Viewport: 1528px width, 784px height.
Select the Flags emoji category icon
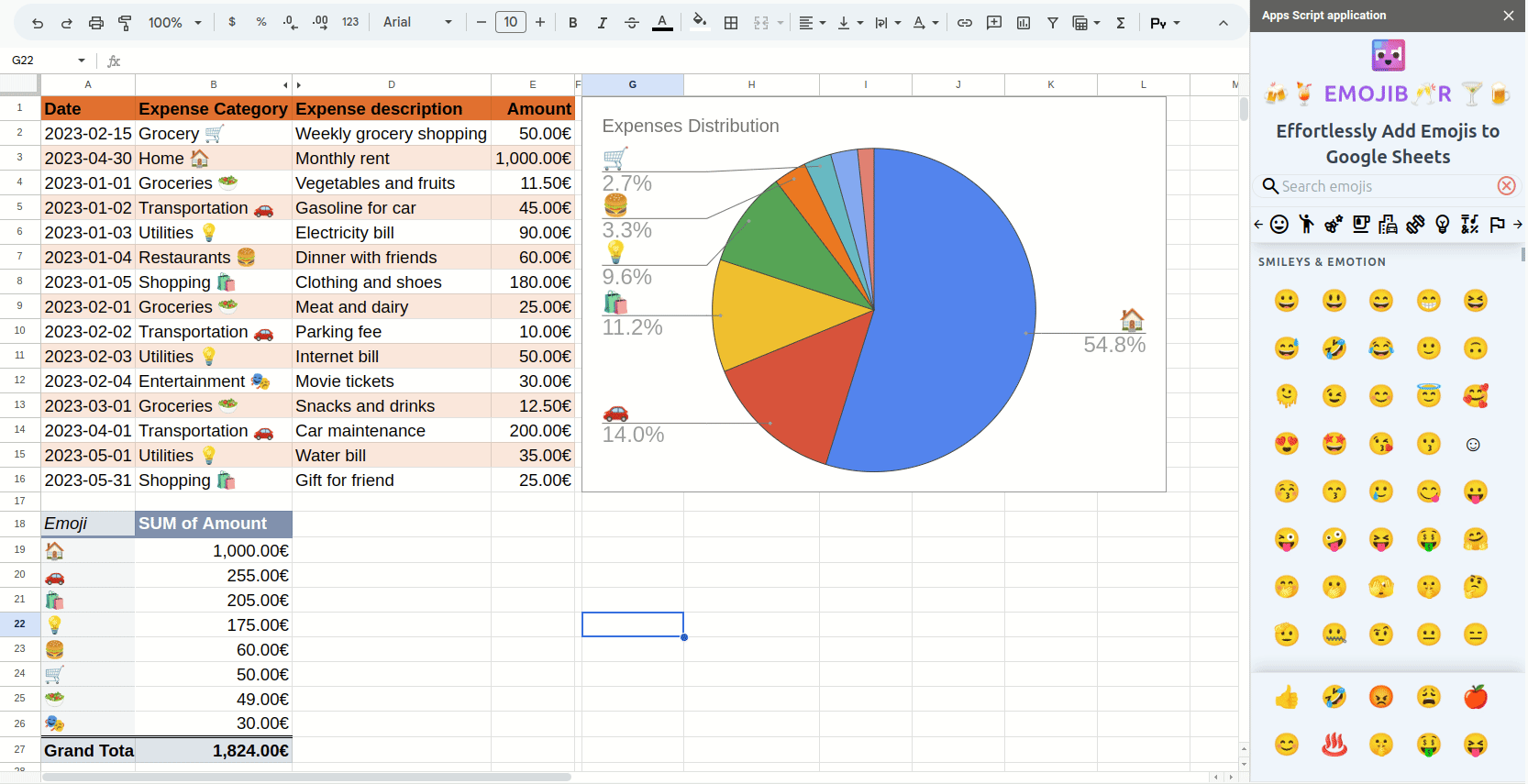[x=1497, y=224]
